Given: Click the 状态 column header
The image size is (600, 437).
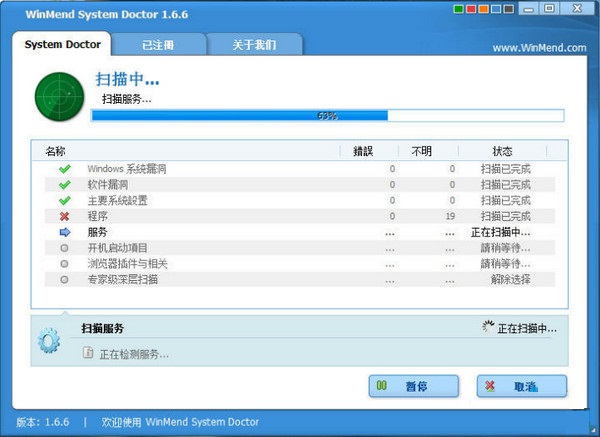Looking at the screenshot, I should (x=502, y=151).
